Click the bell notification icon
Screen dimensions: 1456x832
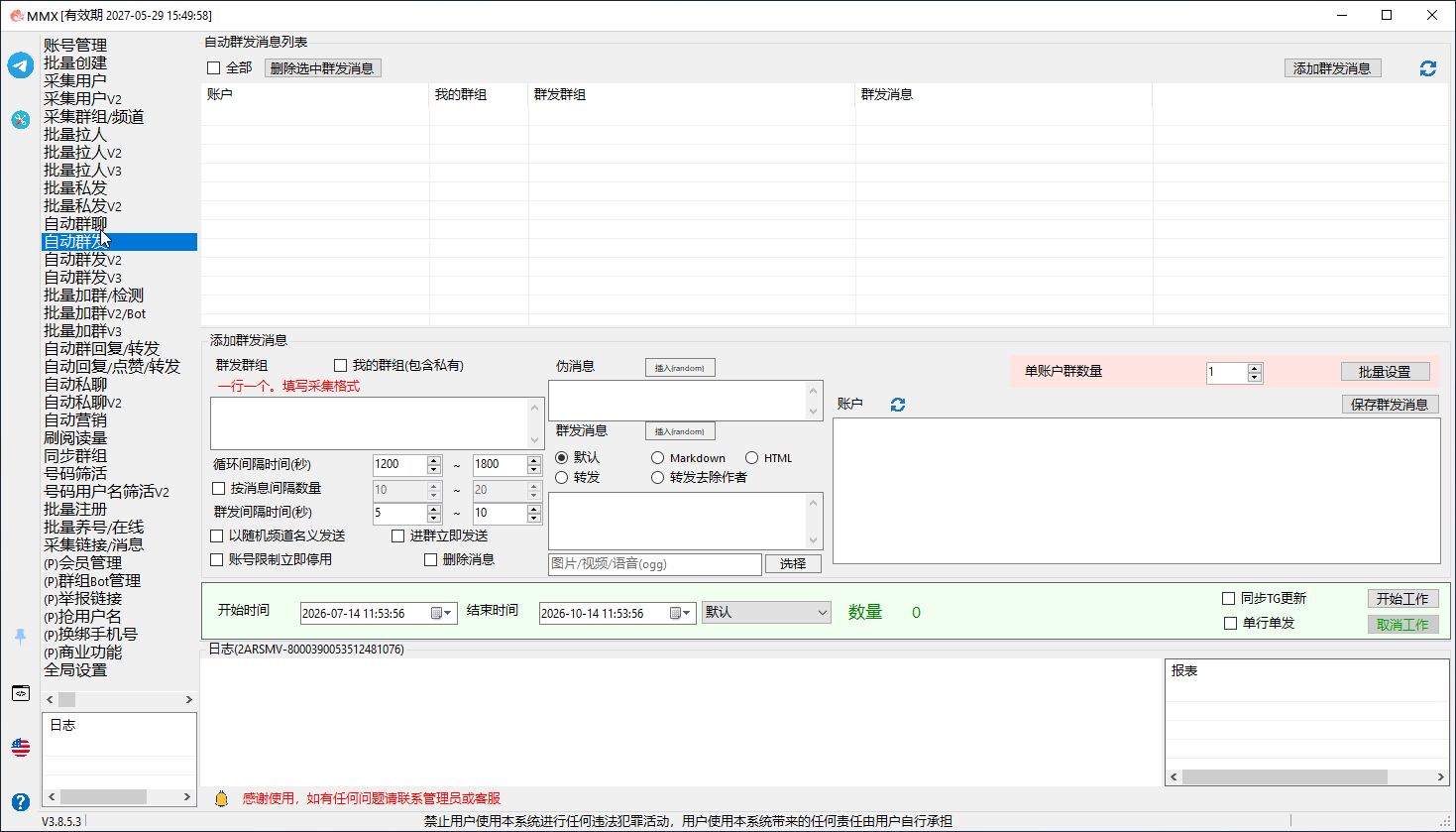[221, 798]
